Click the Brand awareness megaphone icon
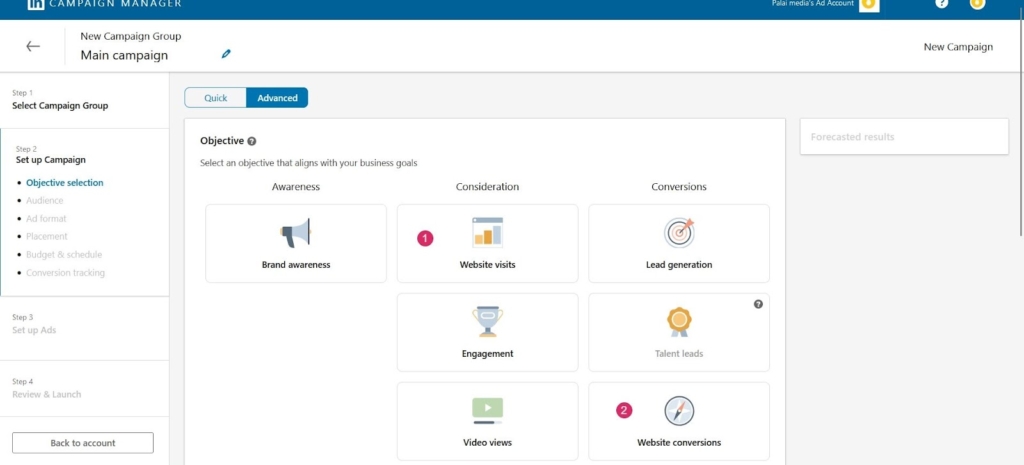This screenshot has height=465, width=1024. [x=295, y=233]
